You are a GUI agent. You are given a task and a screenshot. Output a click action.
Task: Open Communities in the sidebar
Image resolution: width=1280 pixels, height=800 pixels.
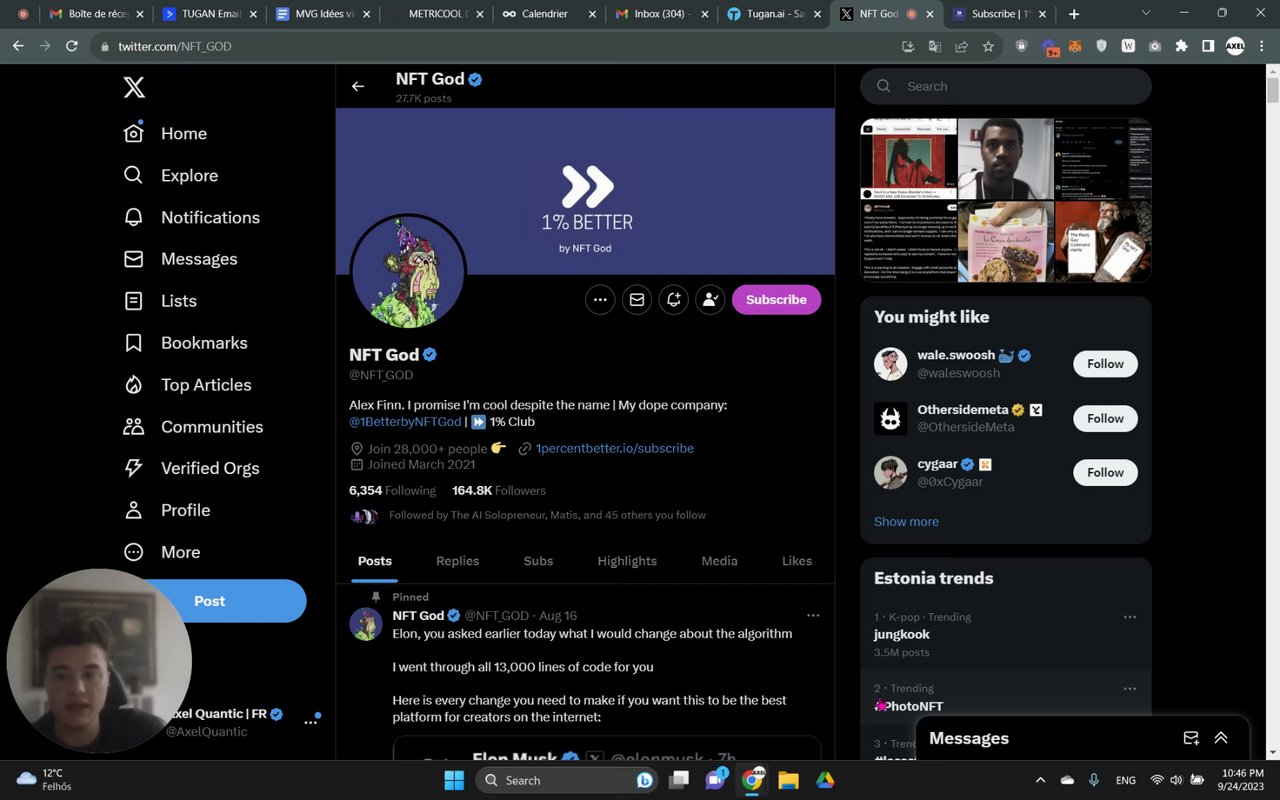point(193,427)
